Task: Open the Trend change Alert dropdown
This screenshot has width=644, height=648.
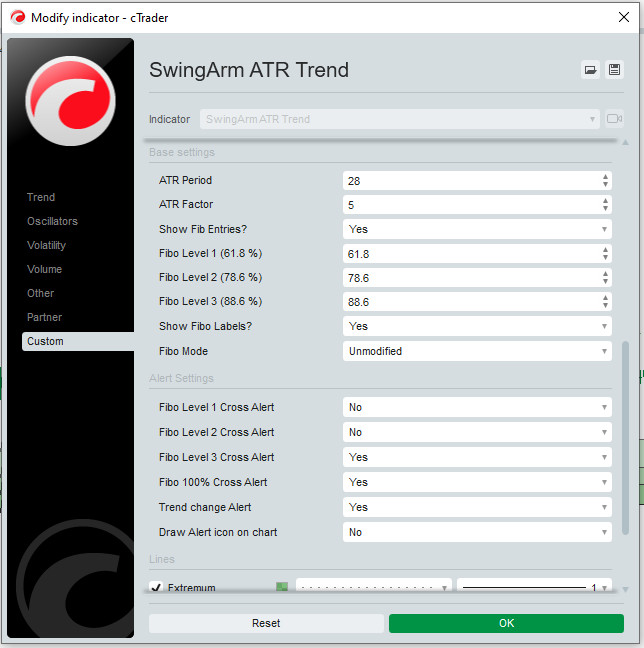Action: (x=477, y=507)
